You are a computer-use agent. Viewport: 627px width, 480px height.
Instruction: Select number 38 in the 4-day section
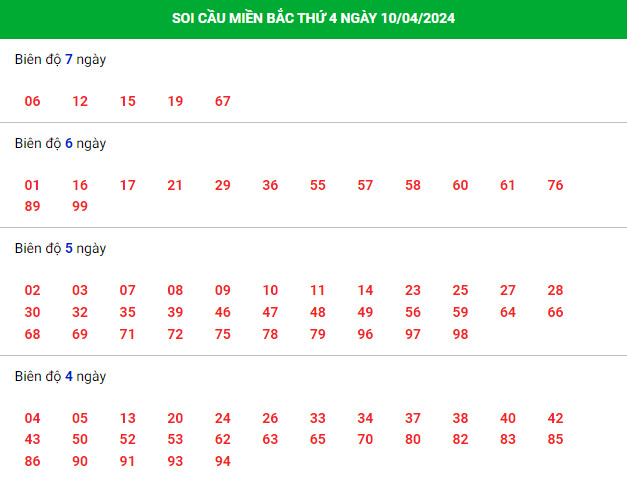[x=460, y=418]
